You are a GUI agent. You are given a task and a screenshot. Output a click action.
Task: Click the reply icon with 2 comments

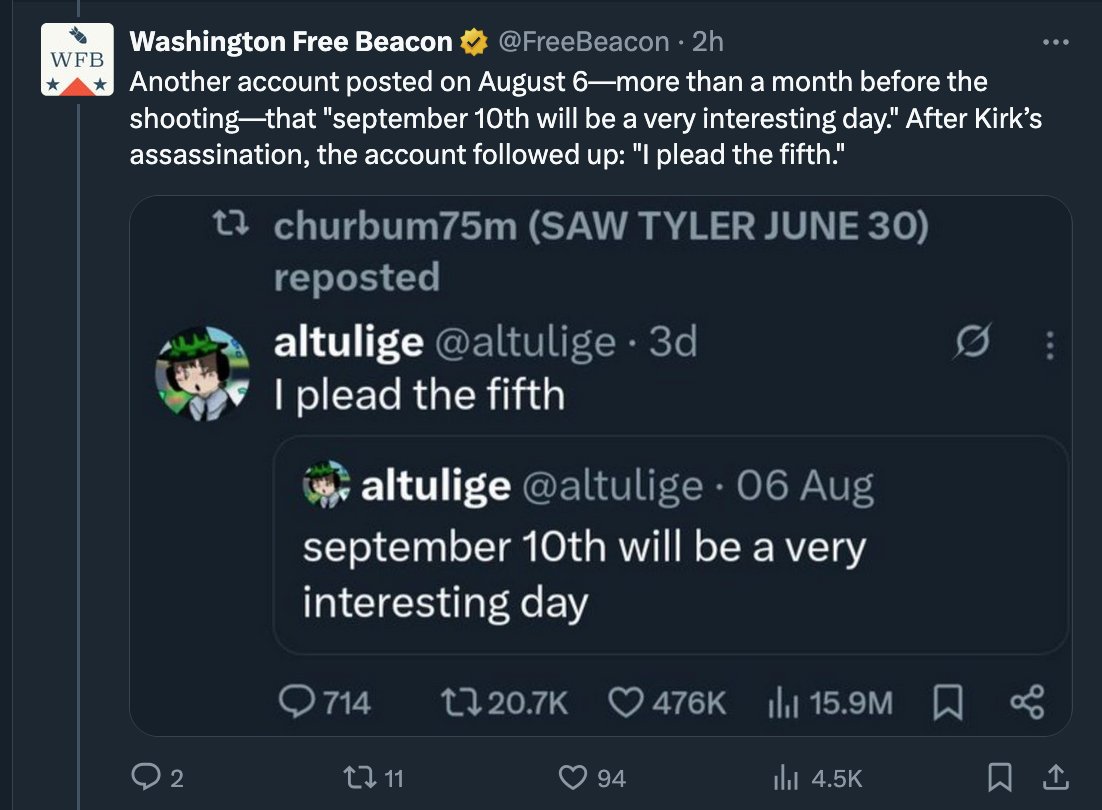[145, 777]
